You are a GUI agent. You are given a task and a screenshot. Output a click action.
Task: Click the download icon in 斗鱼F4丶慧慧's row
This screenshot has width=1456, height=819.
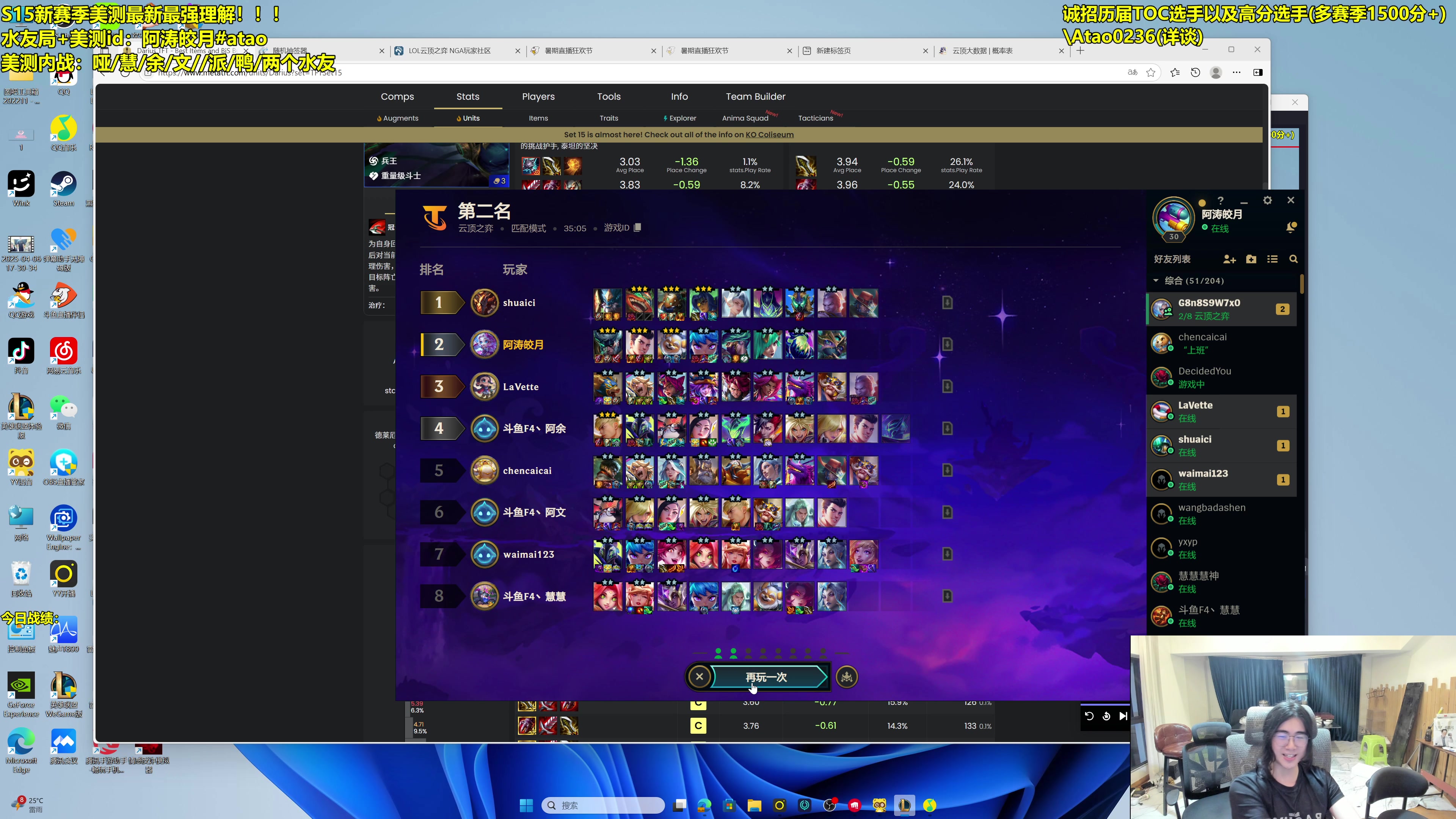click(947, 596)
